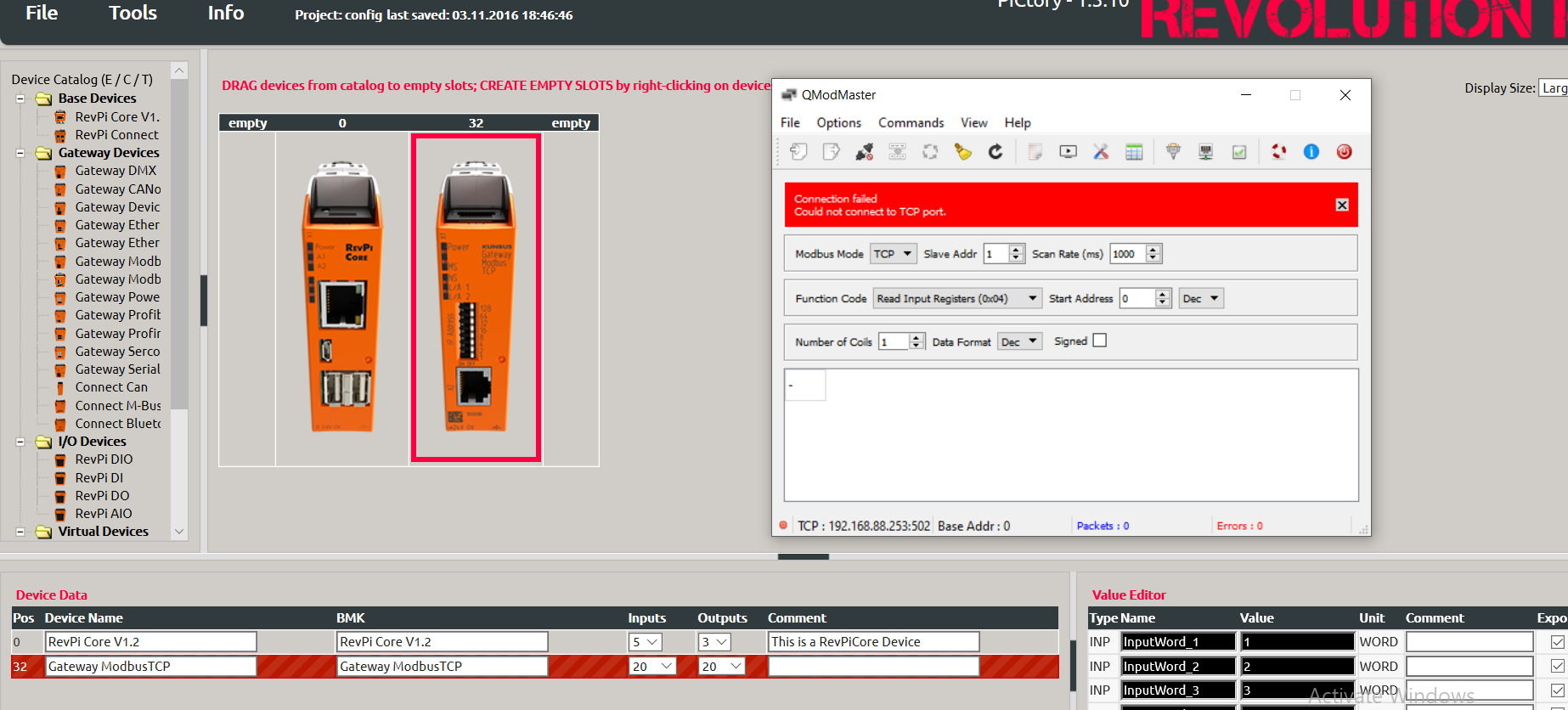This screenshot has width=1568, height=710.
Task: Select Gateway DMX in device catalog
Action: [x=116, y=171]
